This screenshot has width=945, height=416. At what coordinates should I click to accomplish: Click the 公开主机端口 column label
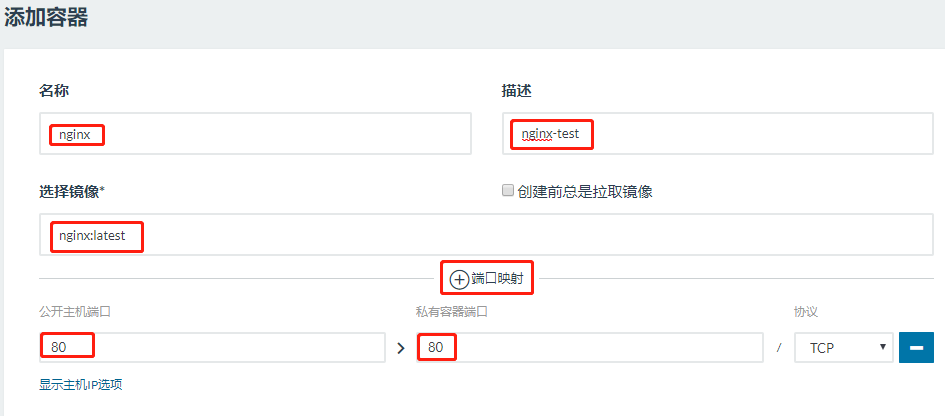[x=75, y=312]
